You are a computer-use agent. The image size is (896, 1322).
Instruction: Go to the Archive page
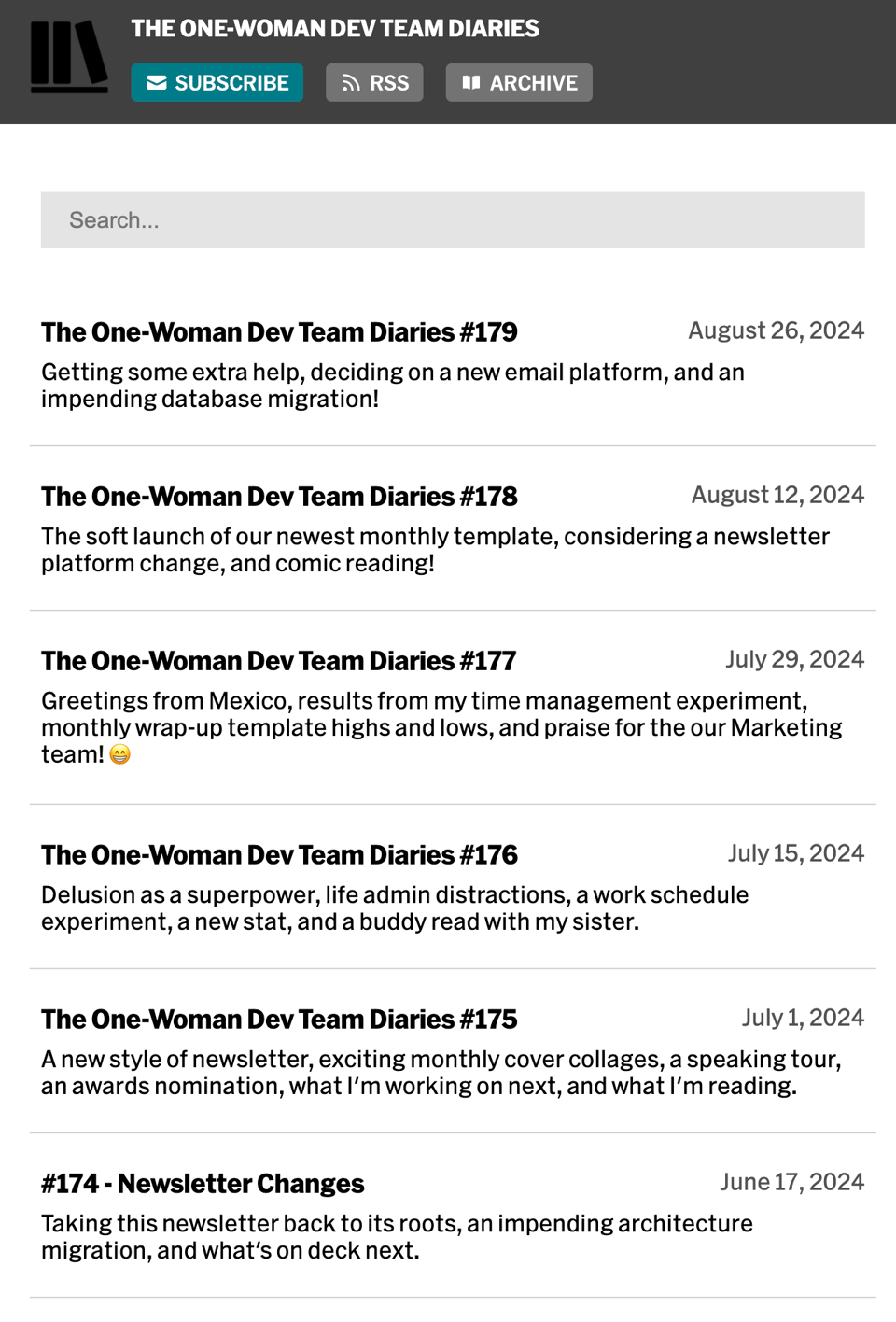pos(519,83)
